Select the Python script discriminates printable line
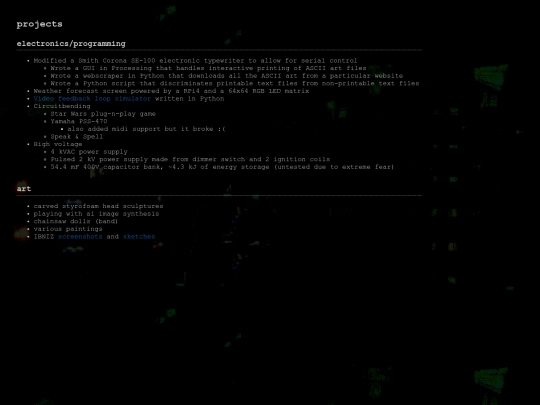 click(235, 83)
